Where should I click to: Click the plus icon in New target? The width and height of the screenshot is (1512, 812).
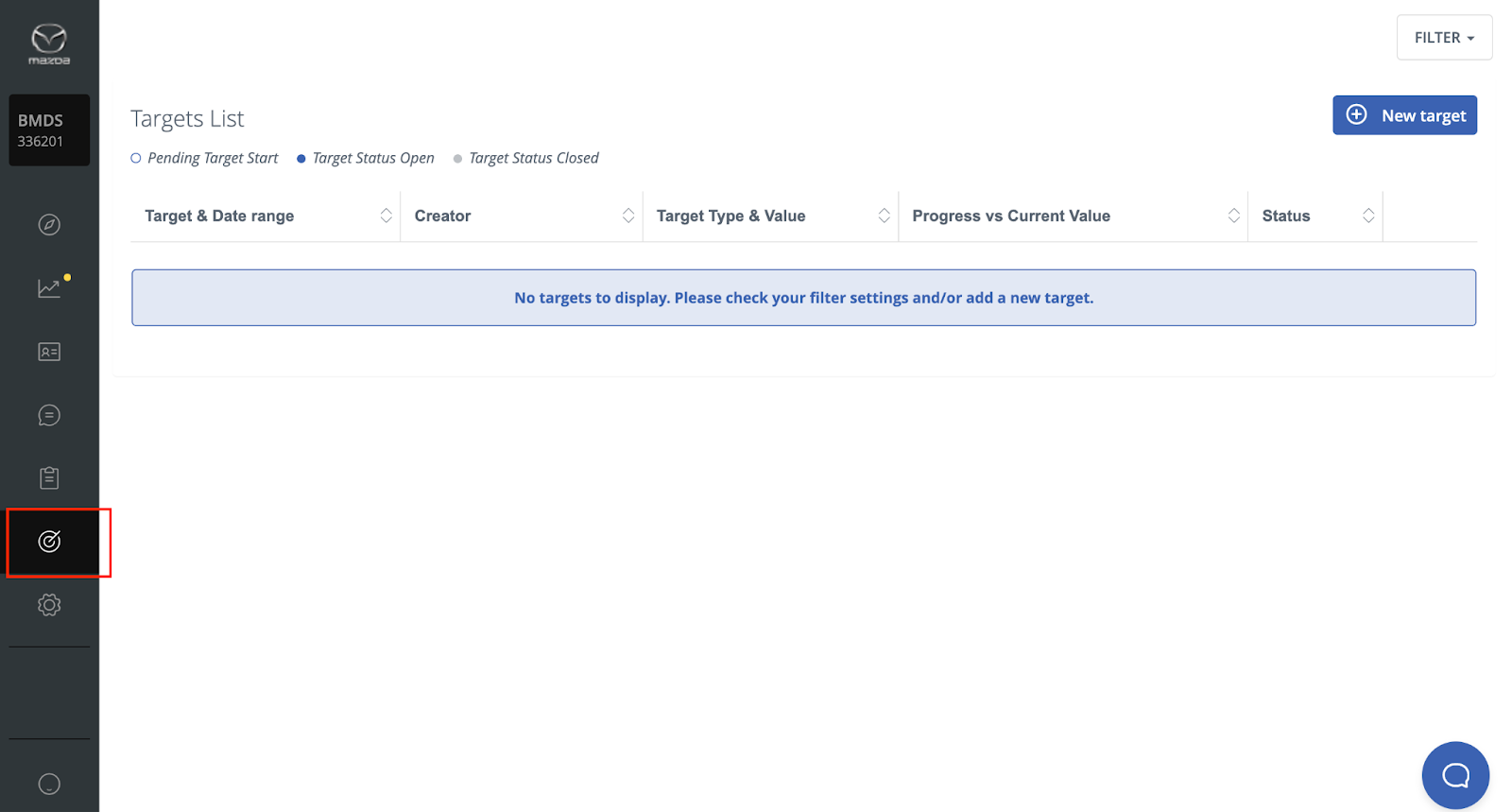point(1356,114)
